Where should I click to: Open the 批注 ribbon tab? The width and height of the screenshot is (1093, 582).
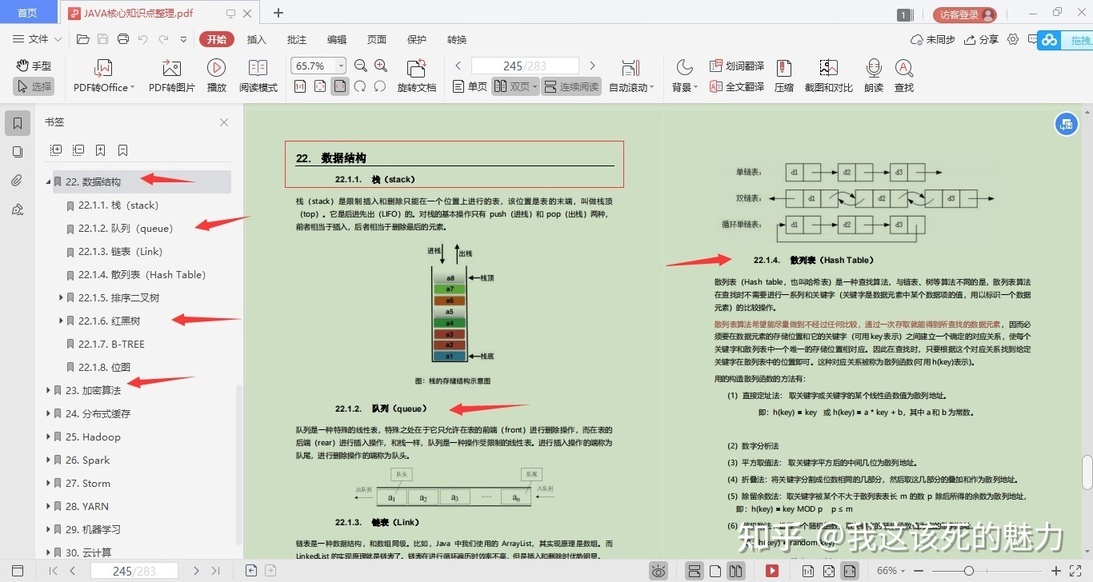pyautogui.click(x=297, y=39)
